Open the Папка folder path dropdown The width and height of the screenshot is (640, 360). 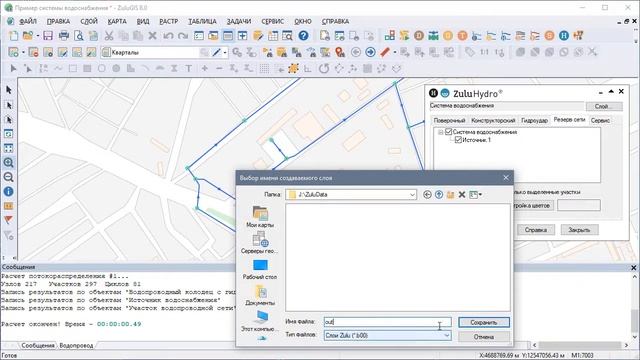(412, 195)
